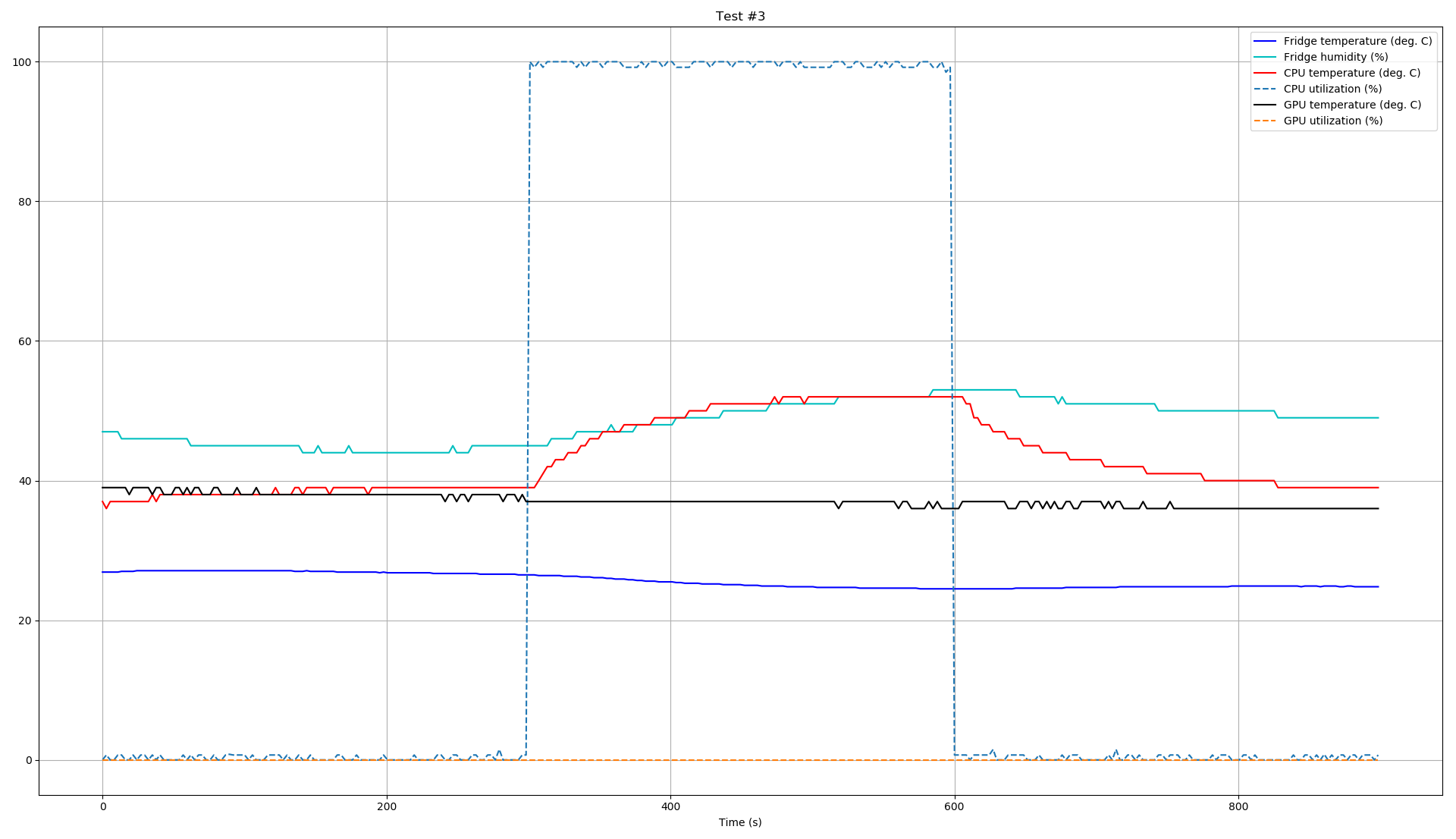Click cyan line swatch for Fridge humidity
Viewport: 1456px width, 839px height.
1265,57
